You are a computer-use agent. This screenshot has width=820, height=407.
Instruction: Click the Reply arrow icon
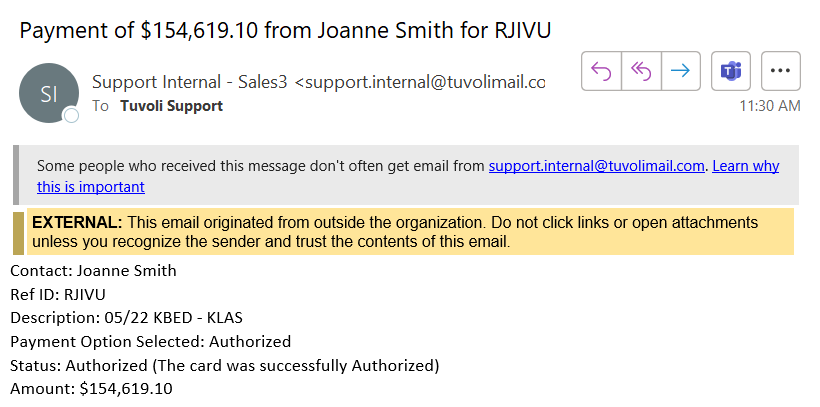[601, 71]
